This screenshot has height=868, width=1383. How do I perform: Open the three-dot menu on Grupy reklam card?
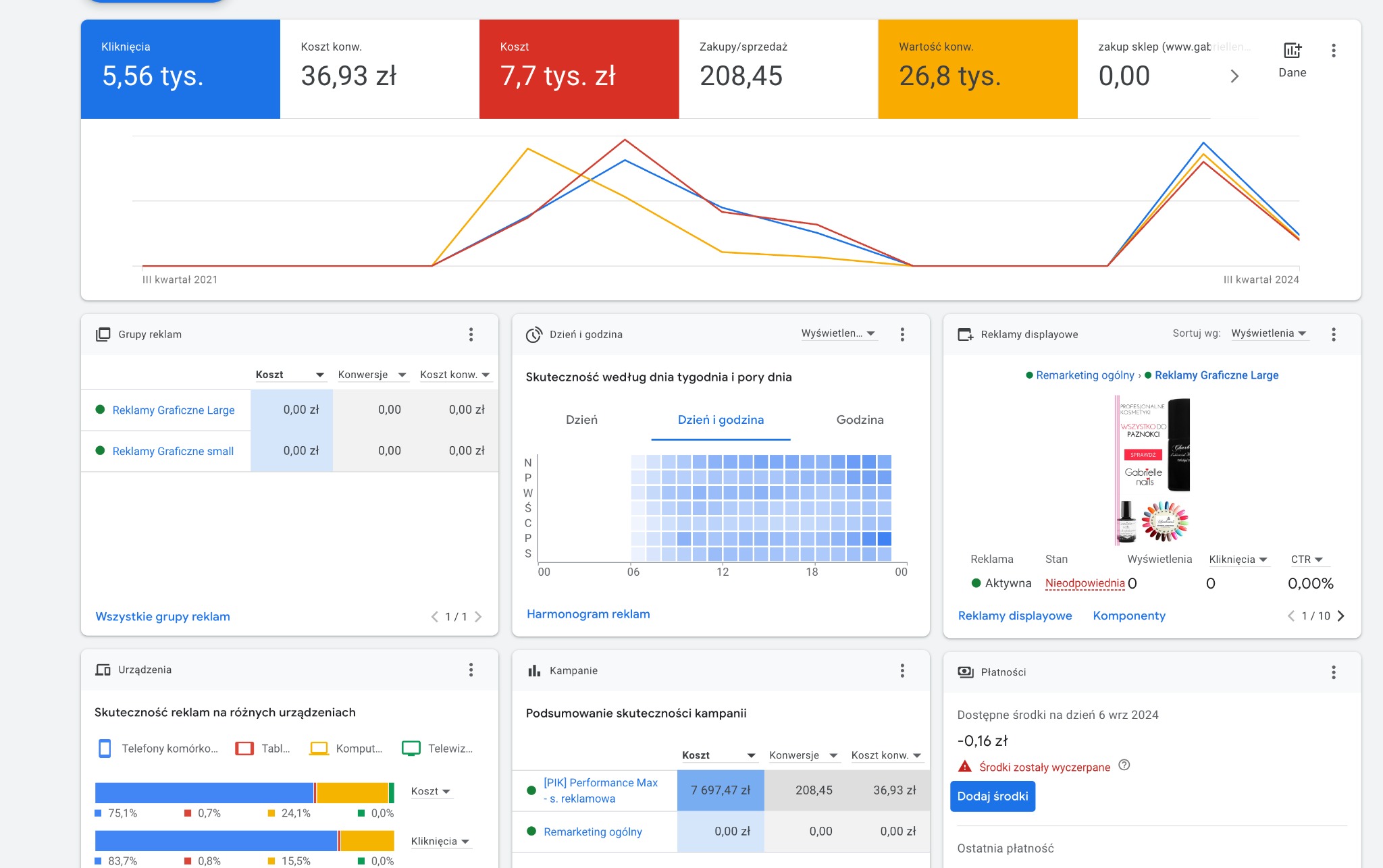(471, 333)
